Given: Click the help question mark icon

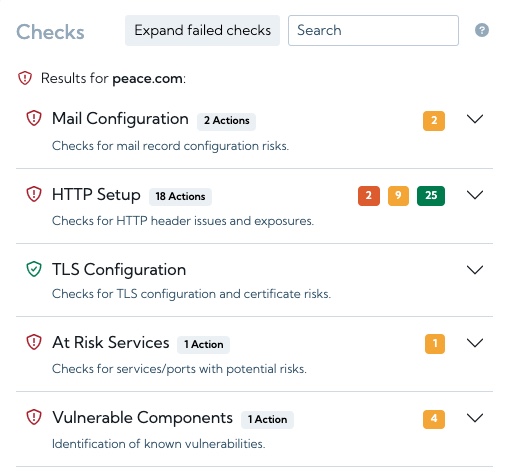Looking at the screenshot, I should pos(482,30).
